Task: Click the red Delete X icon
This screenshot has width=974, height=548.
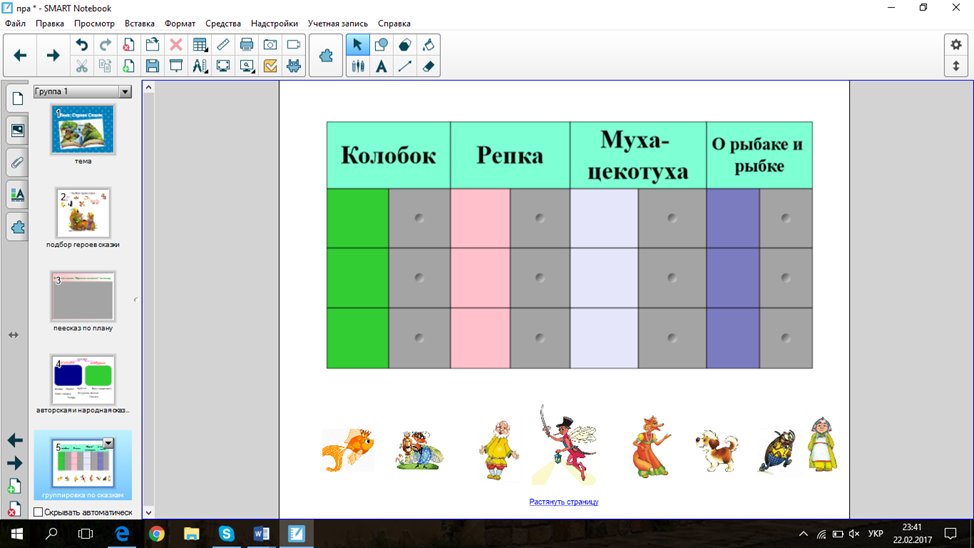Action: click(x=176, y=45)
